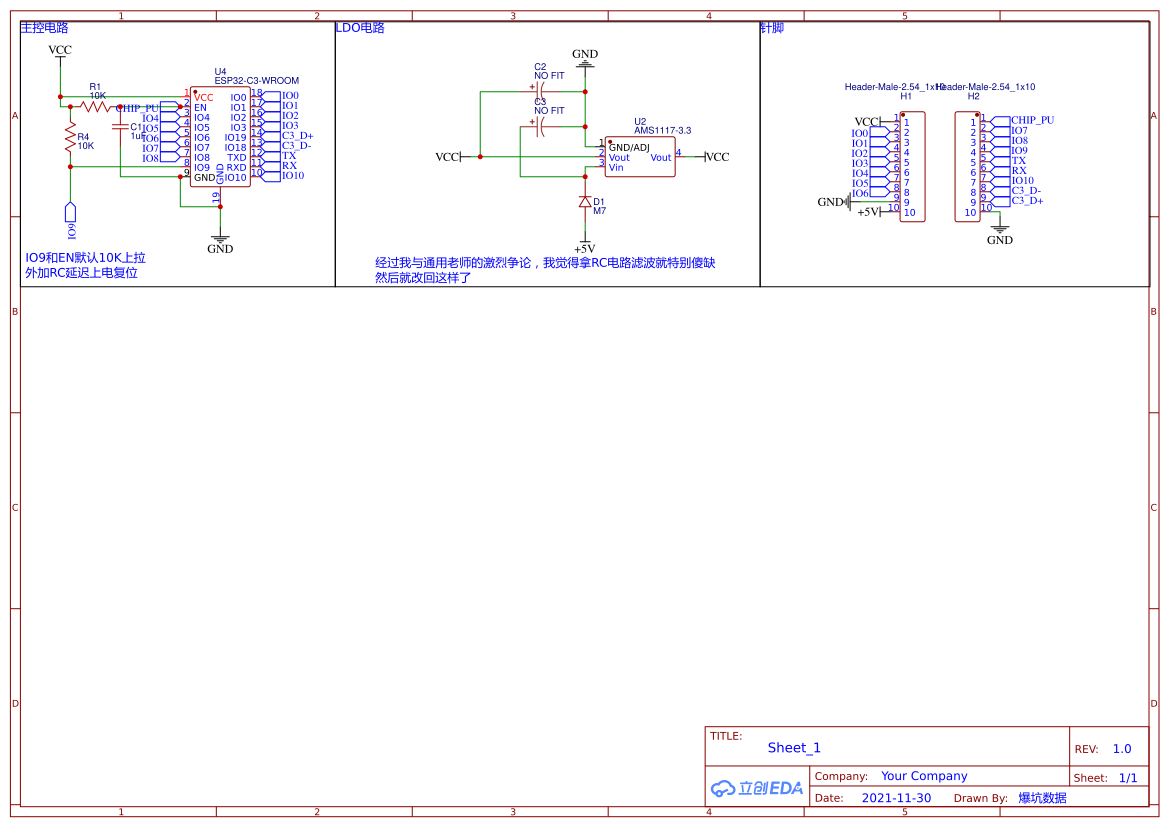Select the IO6 net port at H1
The width and height of the screenshot is (1169, 827).
pos(871,193)
